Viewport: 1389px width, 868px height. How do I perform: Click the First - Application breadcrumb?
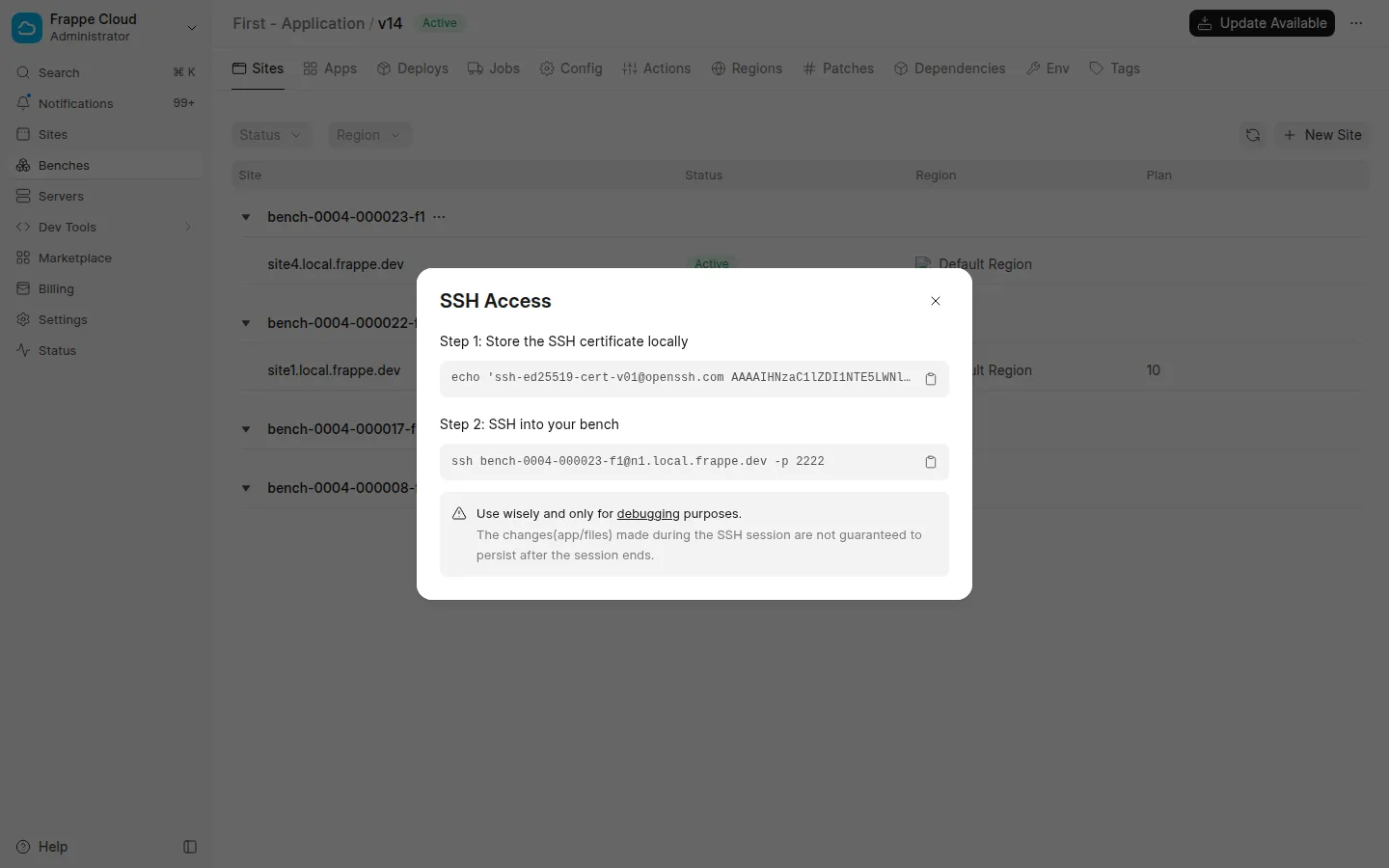pos(298,23)
